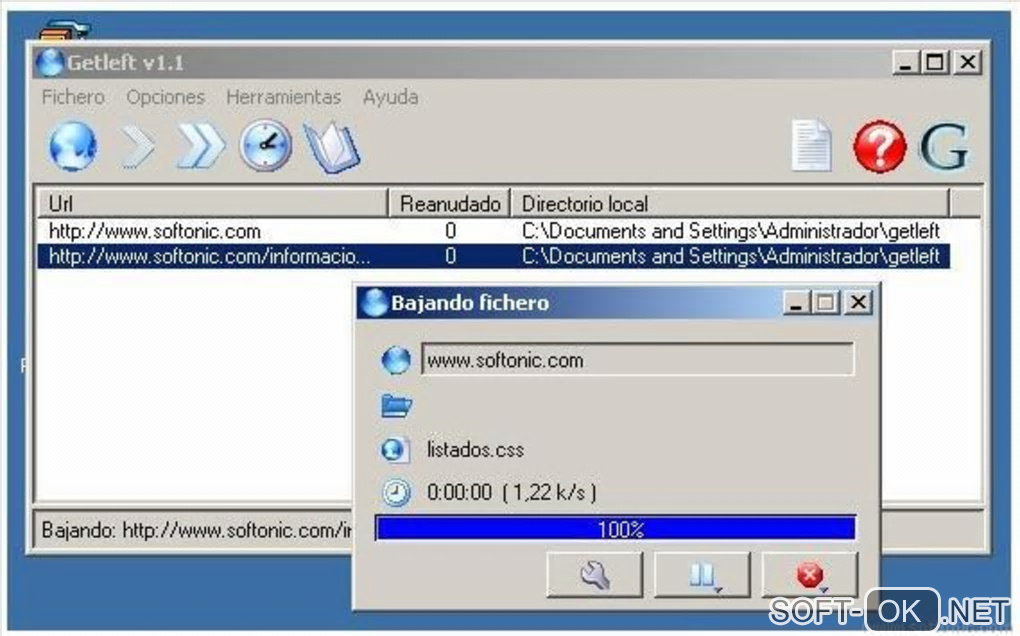The width and height of the screenshot is (1020, 636).
Task: Maximize the Getleft v1.1 window
Action: click(x=935, y=62)
